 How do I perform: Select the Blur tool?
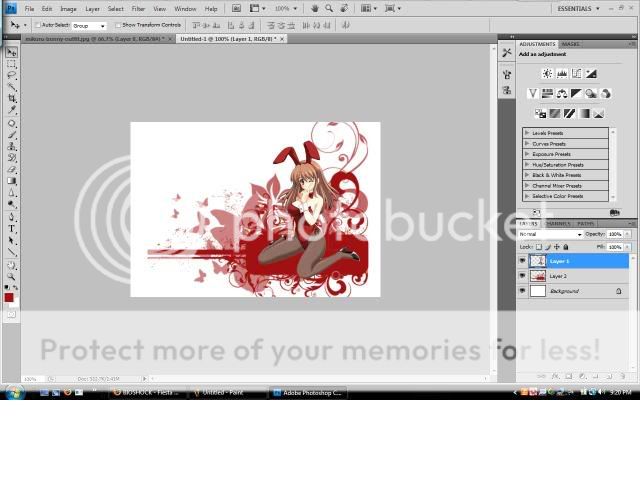point(11,192)
